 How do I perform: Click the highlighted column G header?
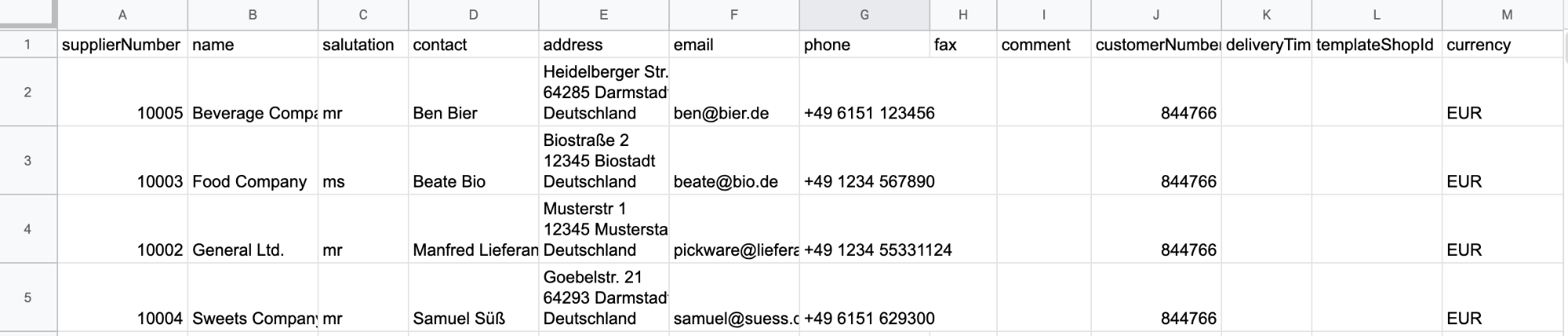pyautogui.click(x=864, y=15)
